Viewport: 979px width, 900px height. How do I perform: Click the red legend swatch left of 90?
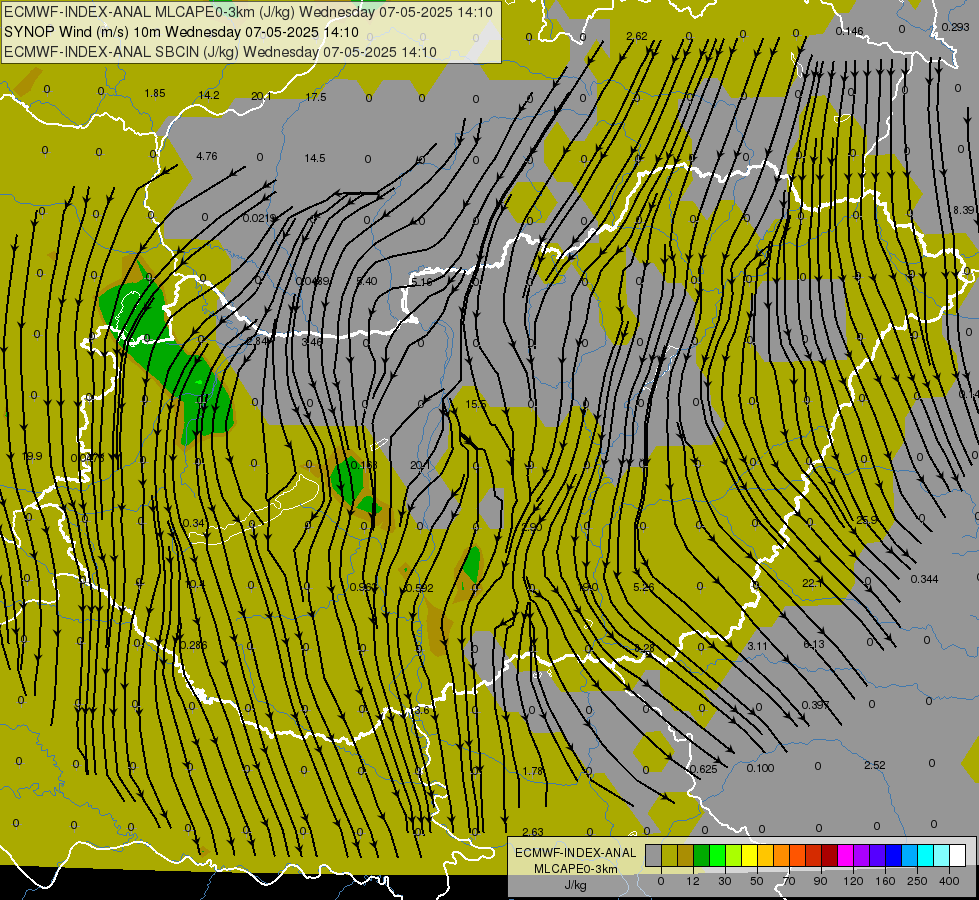(814, 856)
